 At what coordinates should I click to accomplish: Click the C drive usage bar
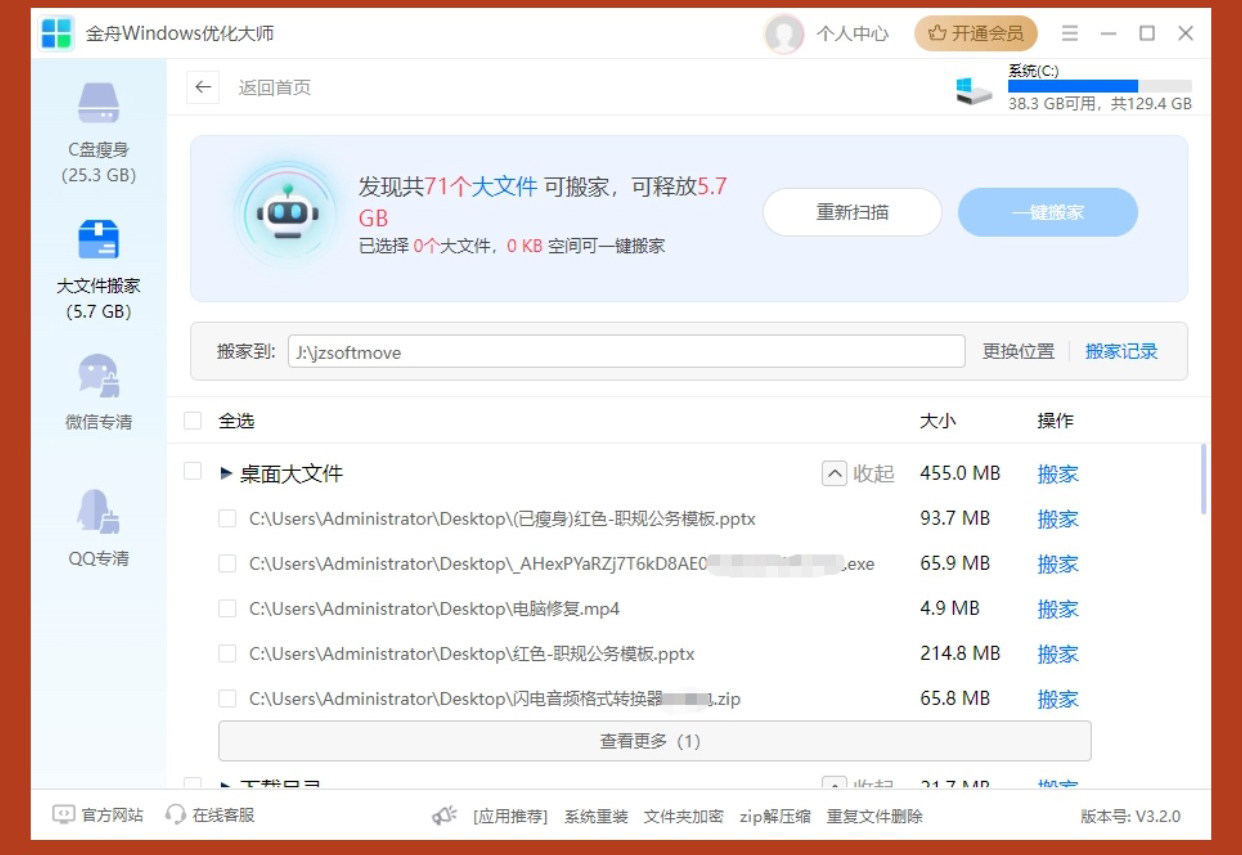click(x=1100, y=86)
